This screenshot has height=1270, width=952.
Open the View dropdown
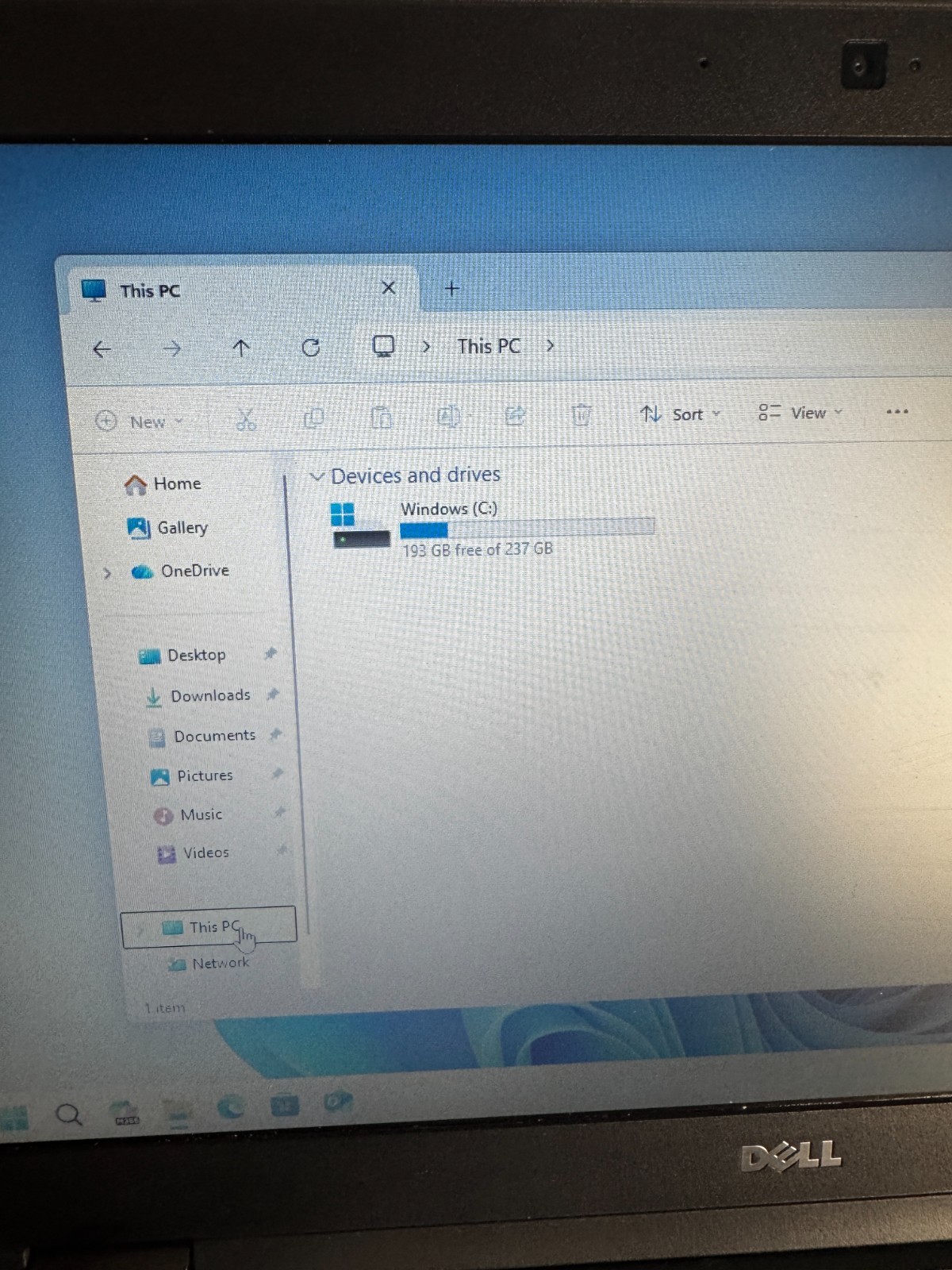pos(800,413)
